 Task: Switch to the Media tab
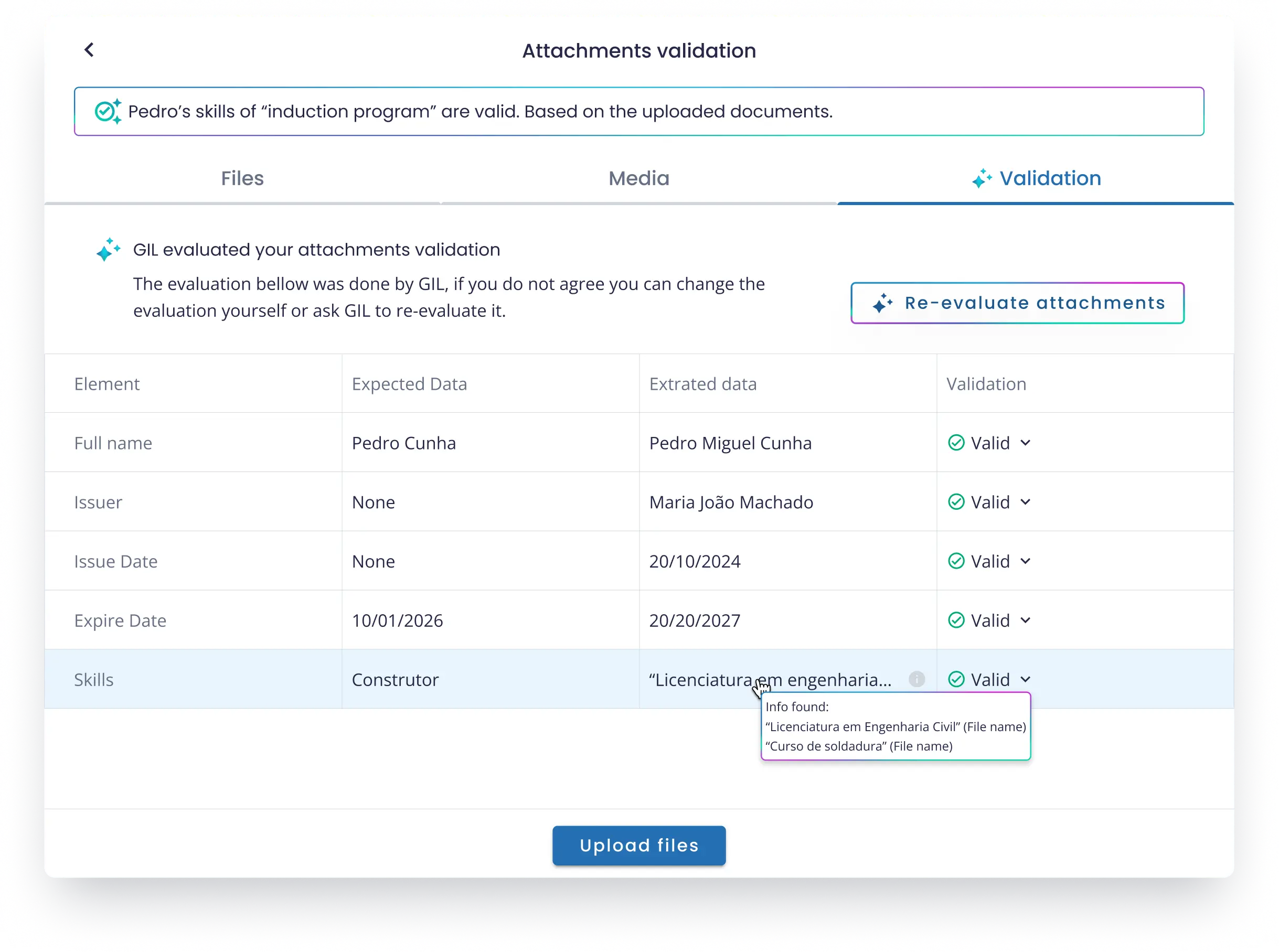[638, 179]
